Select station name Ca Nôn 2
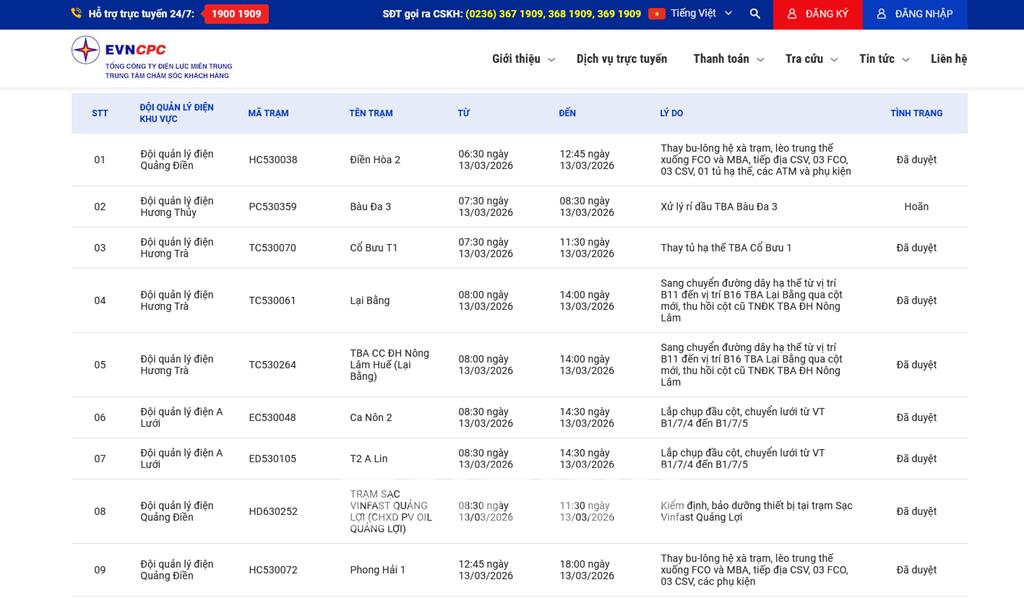 pos(371,418)
